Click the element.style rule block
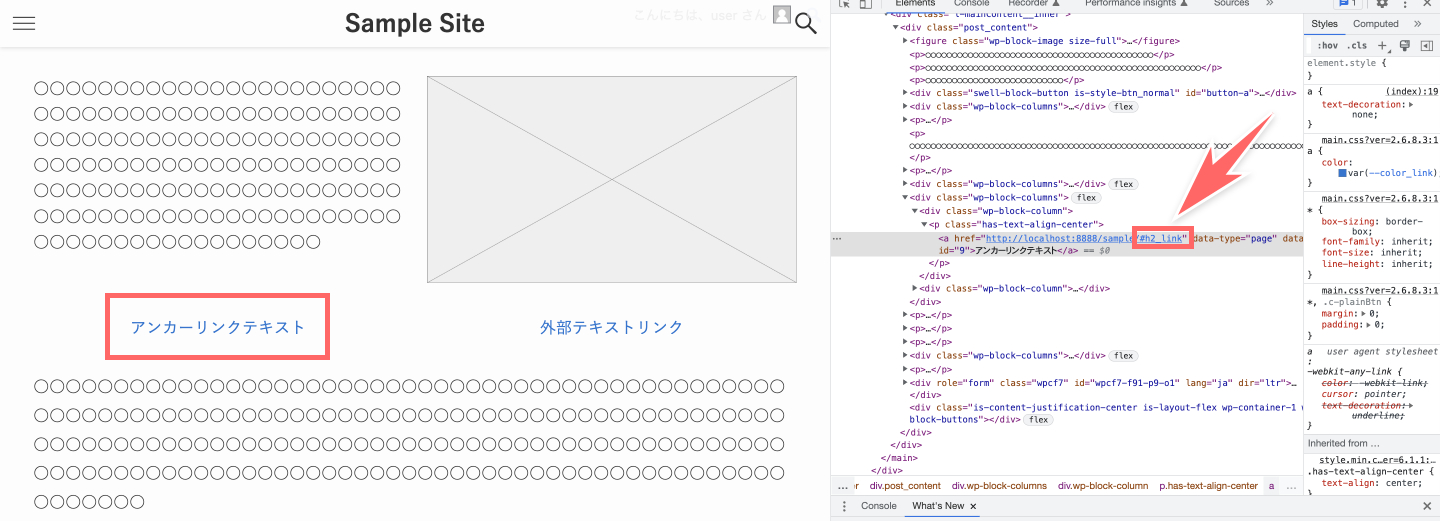1440x521 pixels. point(1372,69)
